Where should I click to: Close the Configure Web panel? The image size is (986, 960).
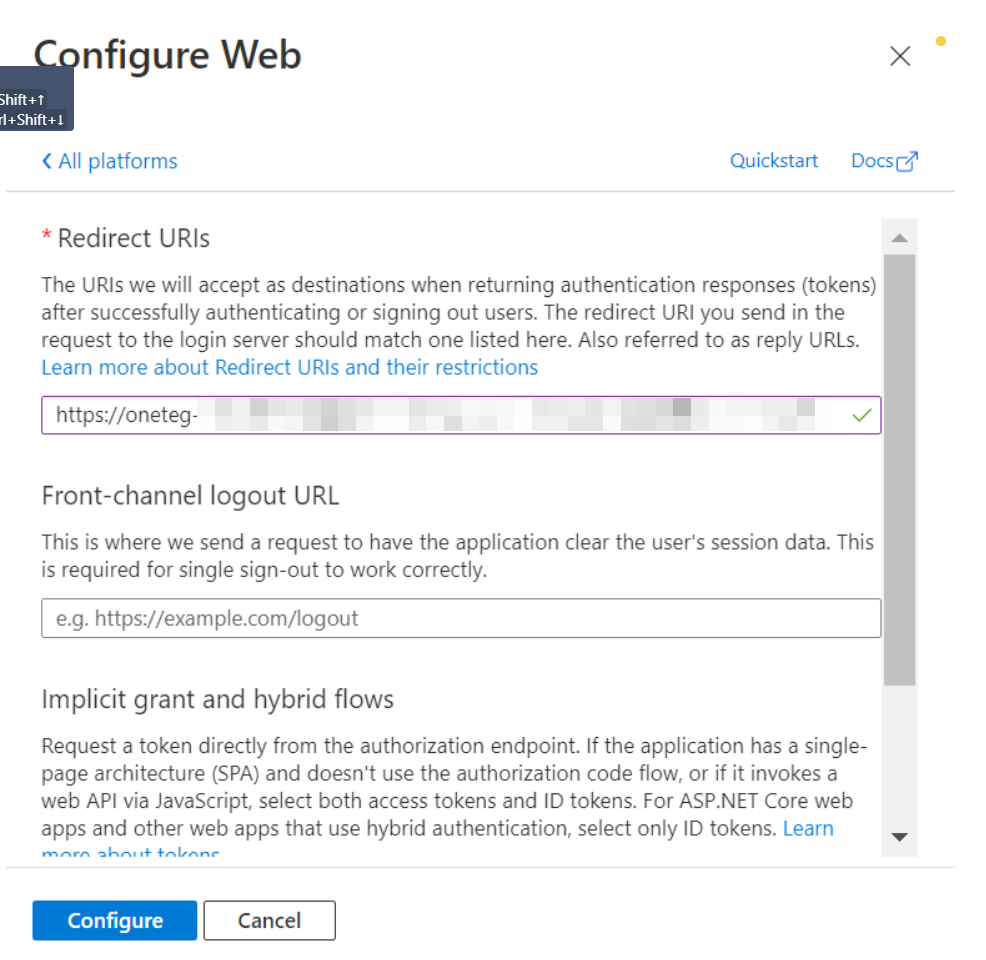[x=900, y=57]
